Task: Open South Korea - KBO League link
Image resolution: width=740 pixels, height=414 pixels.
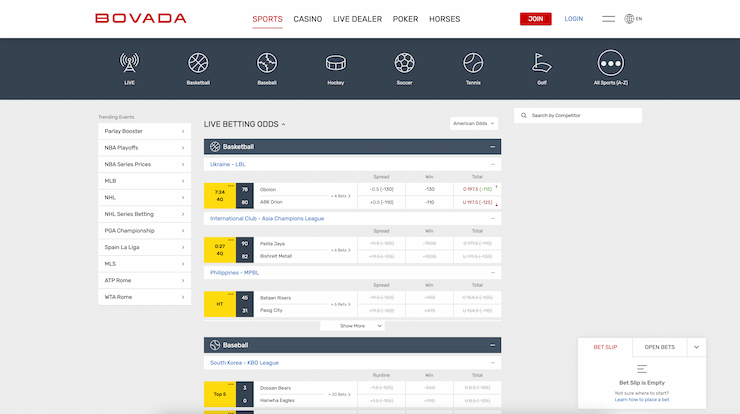Action: (x=244, y=363)
